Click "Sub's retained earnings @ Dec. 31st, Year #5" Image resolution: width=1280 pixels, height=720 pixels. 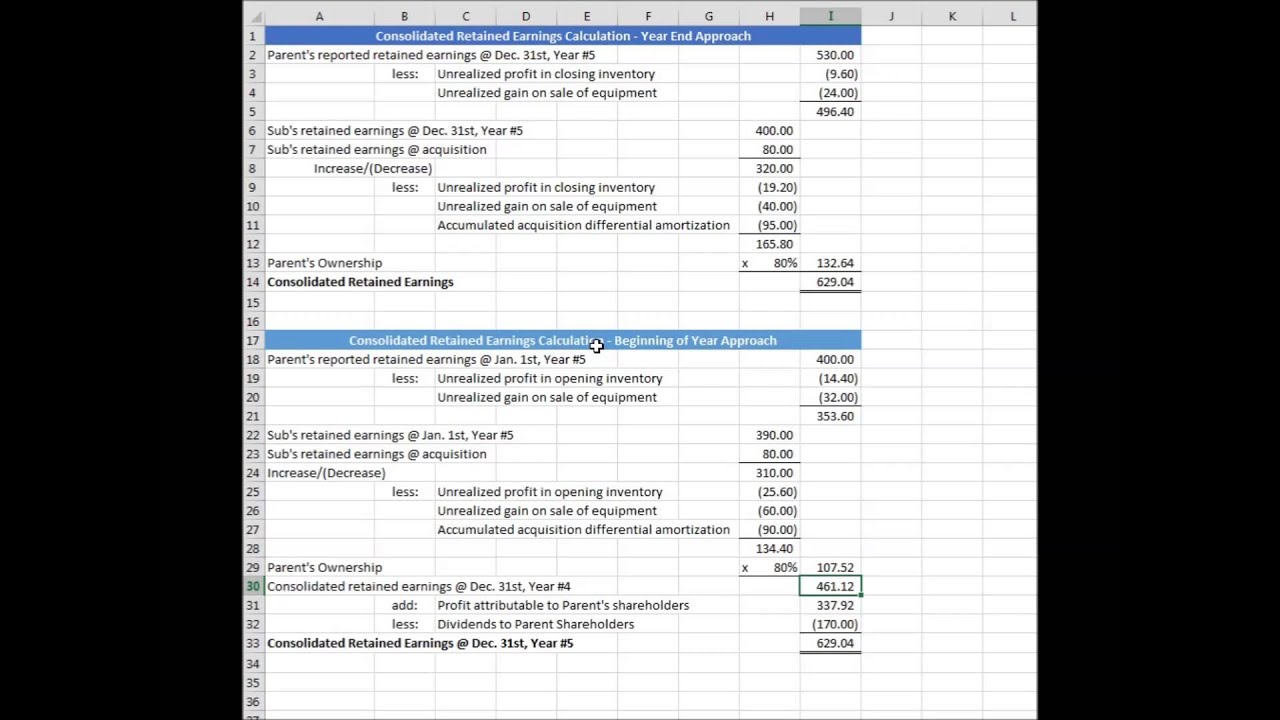394,131
